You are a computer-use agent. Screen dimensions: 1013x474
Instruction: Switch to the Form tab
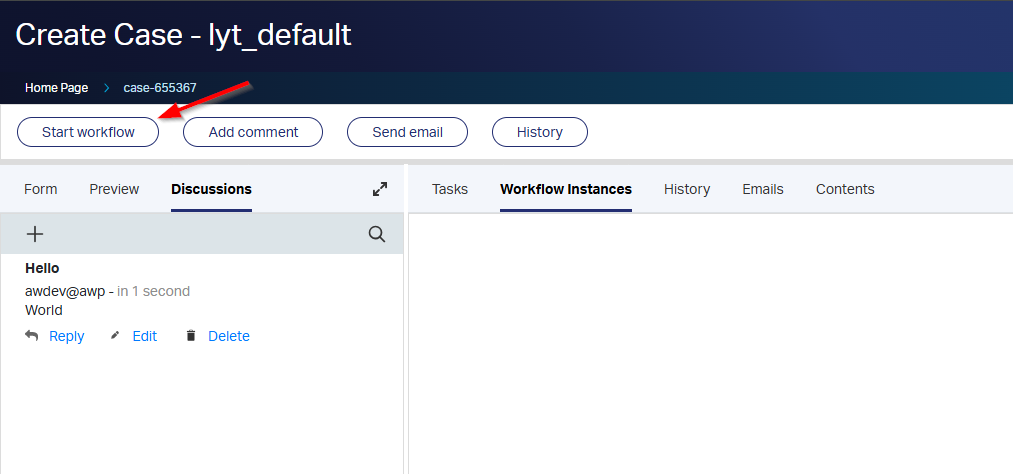click(x=41, y=189)
